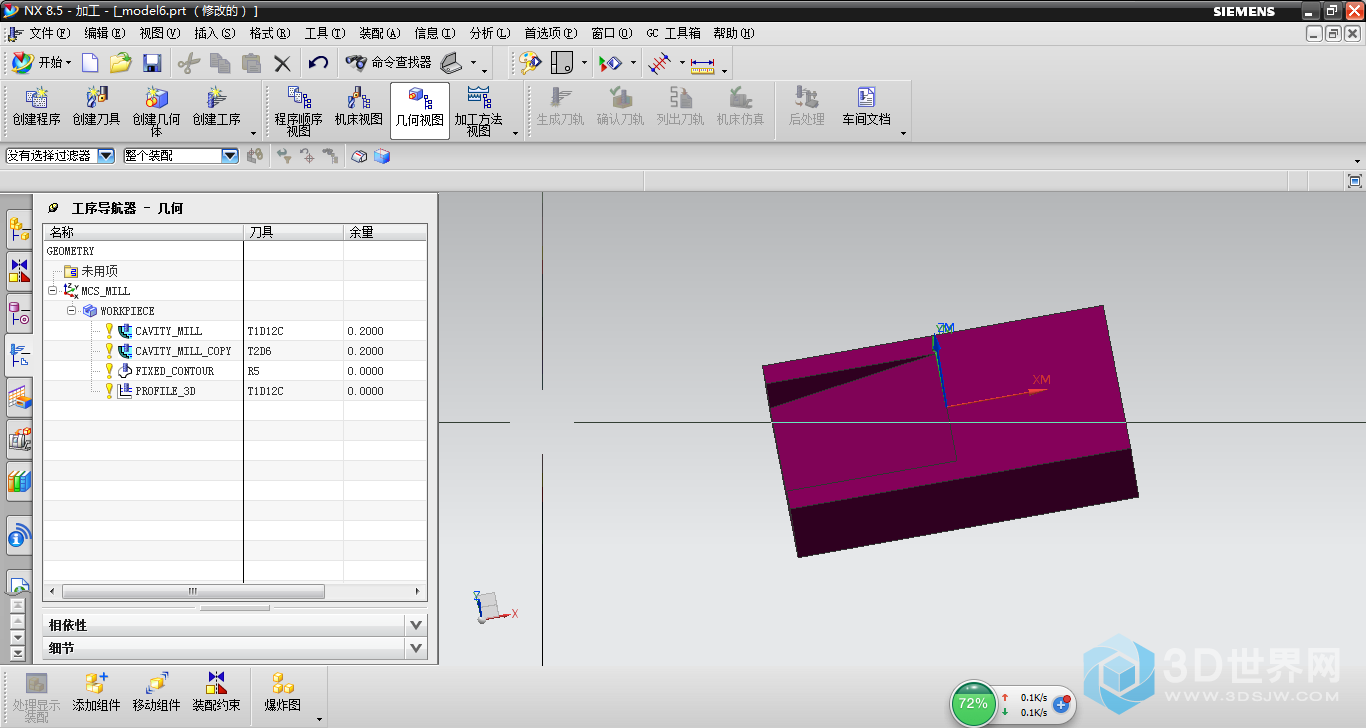Open the Insert (插入) menu
This screenshot has width=1366, height=728.
click(215, 33)
